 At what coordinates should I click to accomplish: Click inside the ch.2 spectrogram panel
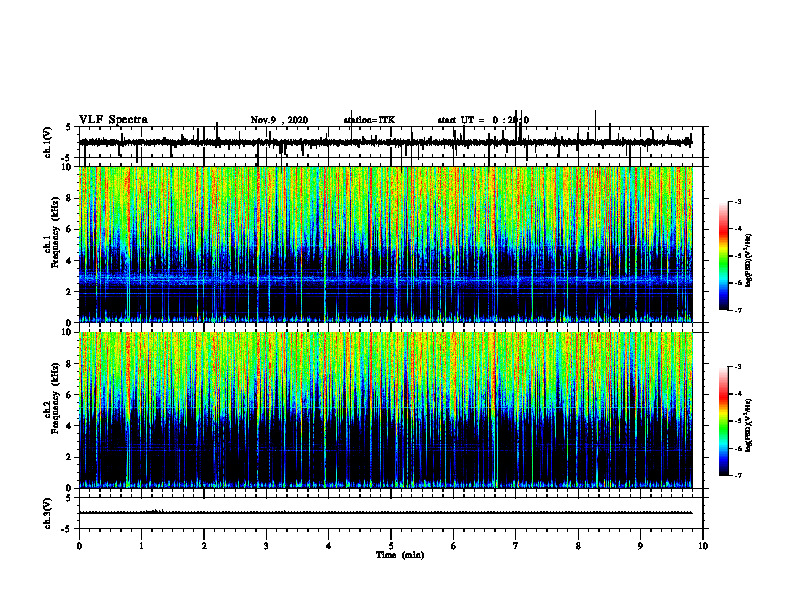click(x=385, y=410)
